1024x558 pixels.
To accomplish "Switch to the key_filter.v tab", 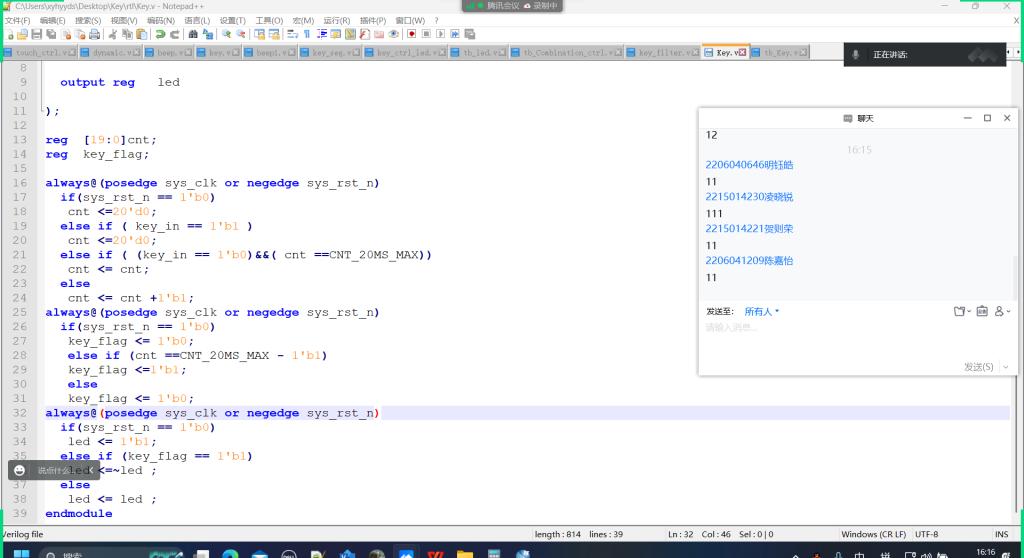I will tap(667, 52).
